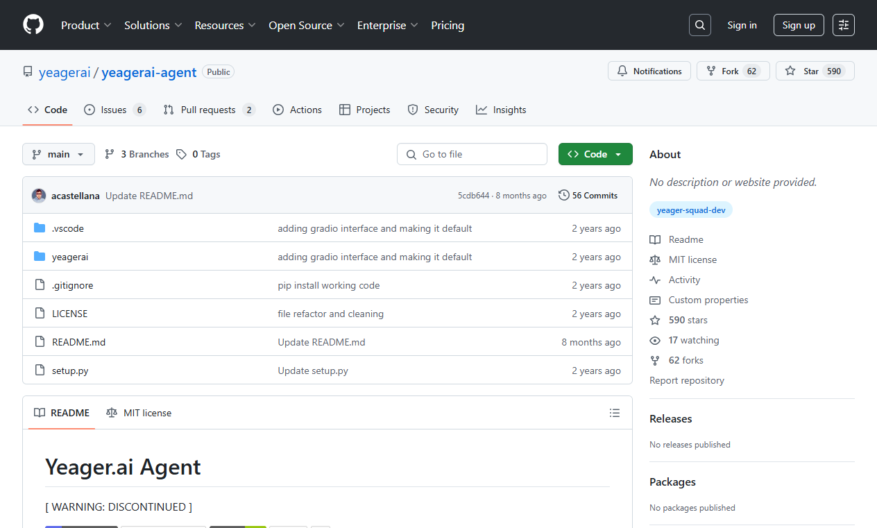Click the setup.py file icon
Screen dimensions: 877x528
(40, 370)
